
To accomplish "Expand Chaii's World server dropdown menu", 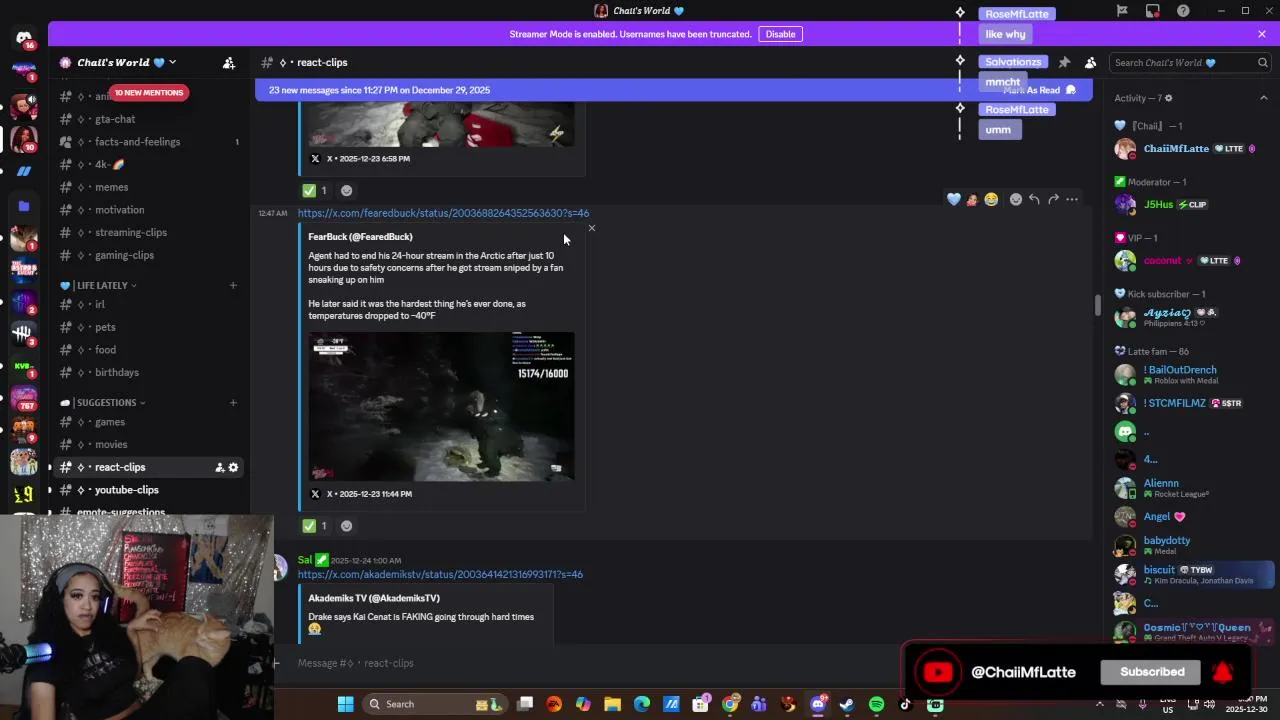I will [x=172, y=62].
